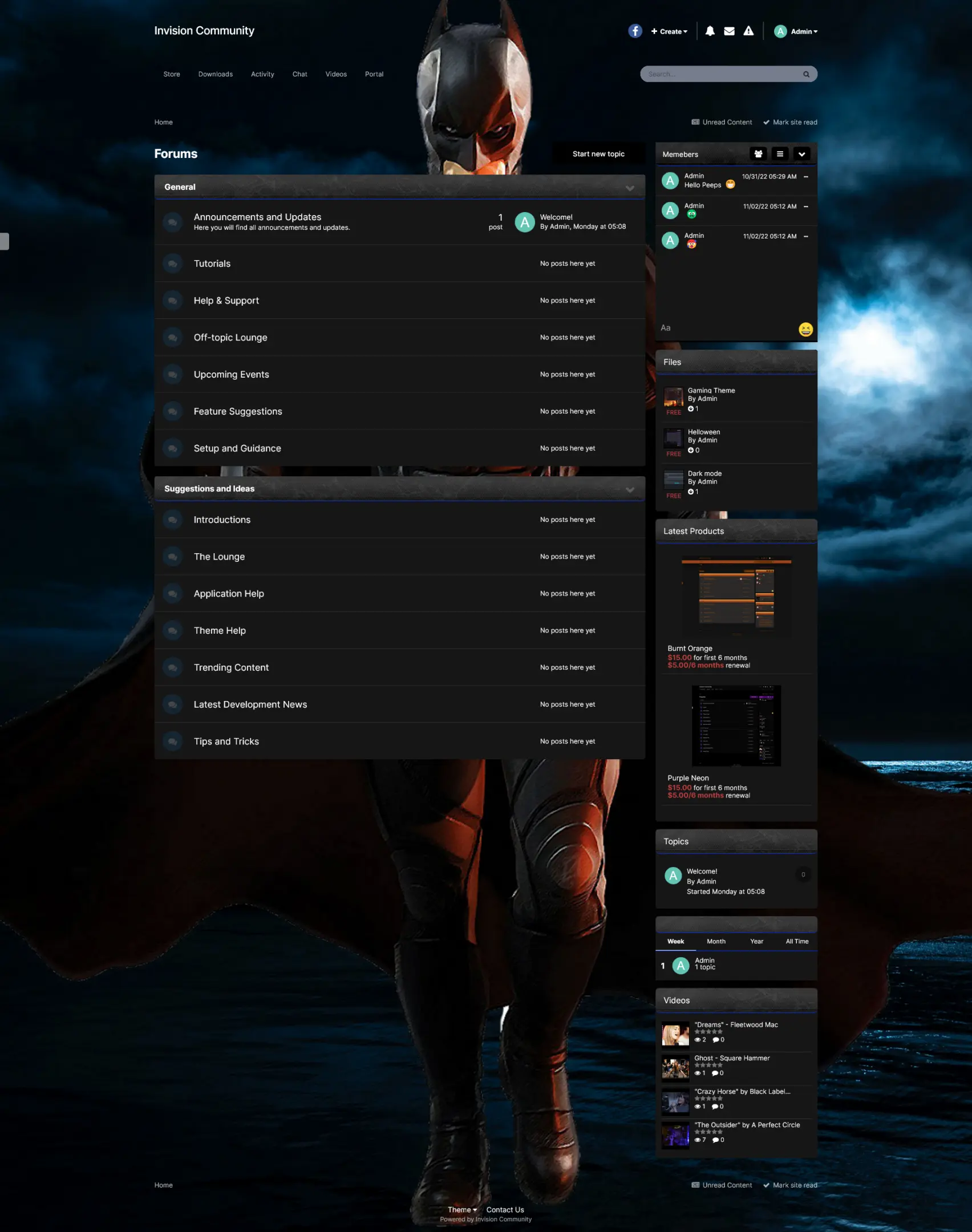Switch to the Year tab
Image resolution: width=972 pixels, height=1232 pixels.
click(756, 941)
